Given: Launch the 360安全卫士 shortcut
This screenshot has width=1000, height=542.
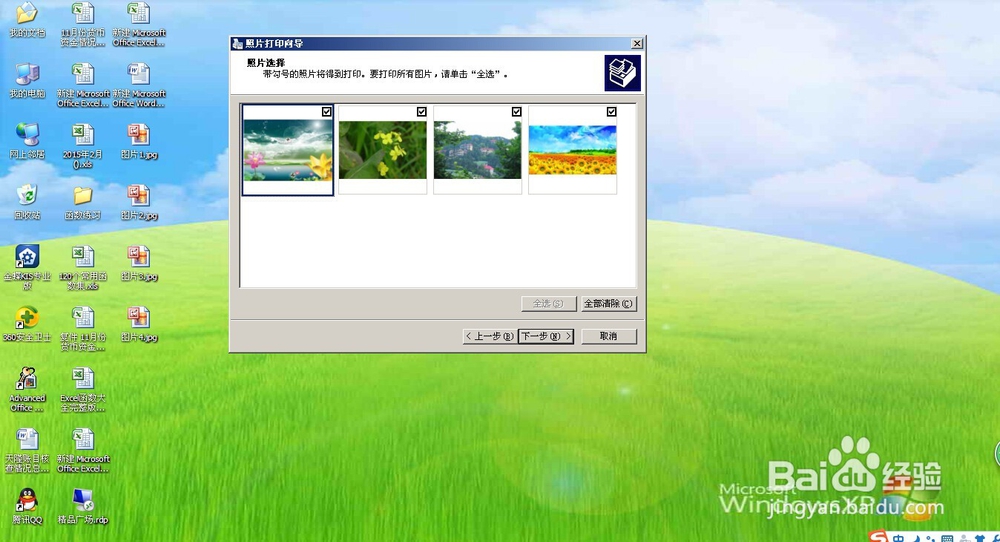Looking at the screenshot, I should (27, 318).
